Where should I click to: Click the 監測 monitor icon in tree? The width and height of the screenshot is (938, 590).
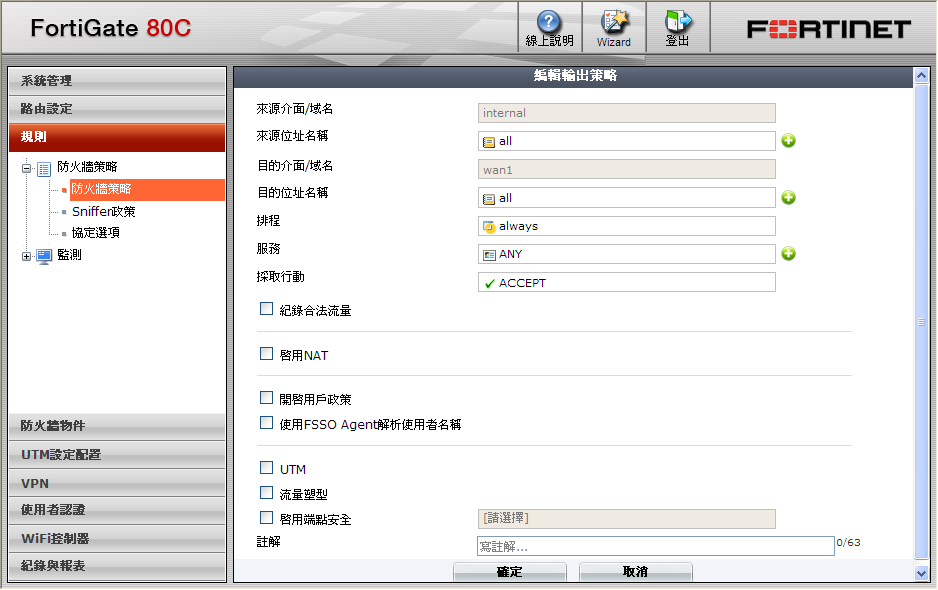pos(44,257)
